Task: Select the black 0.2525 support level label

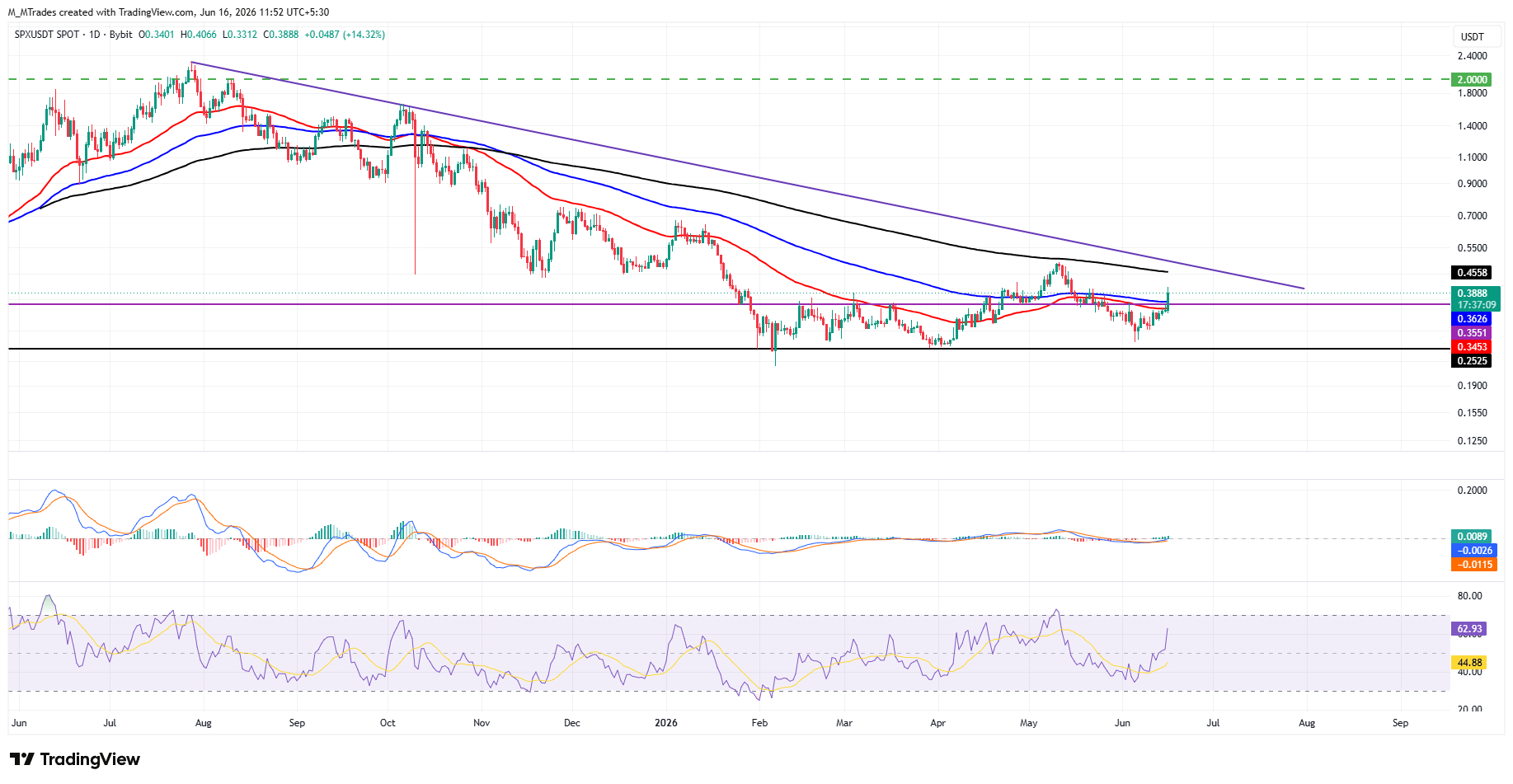Action: 1472,361
